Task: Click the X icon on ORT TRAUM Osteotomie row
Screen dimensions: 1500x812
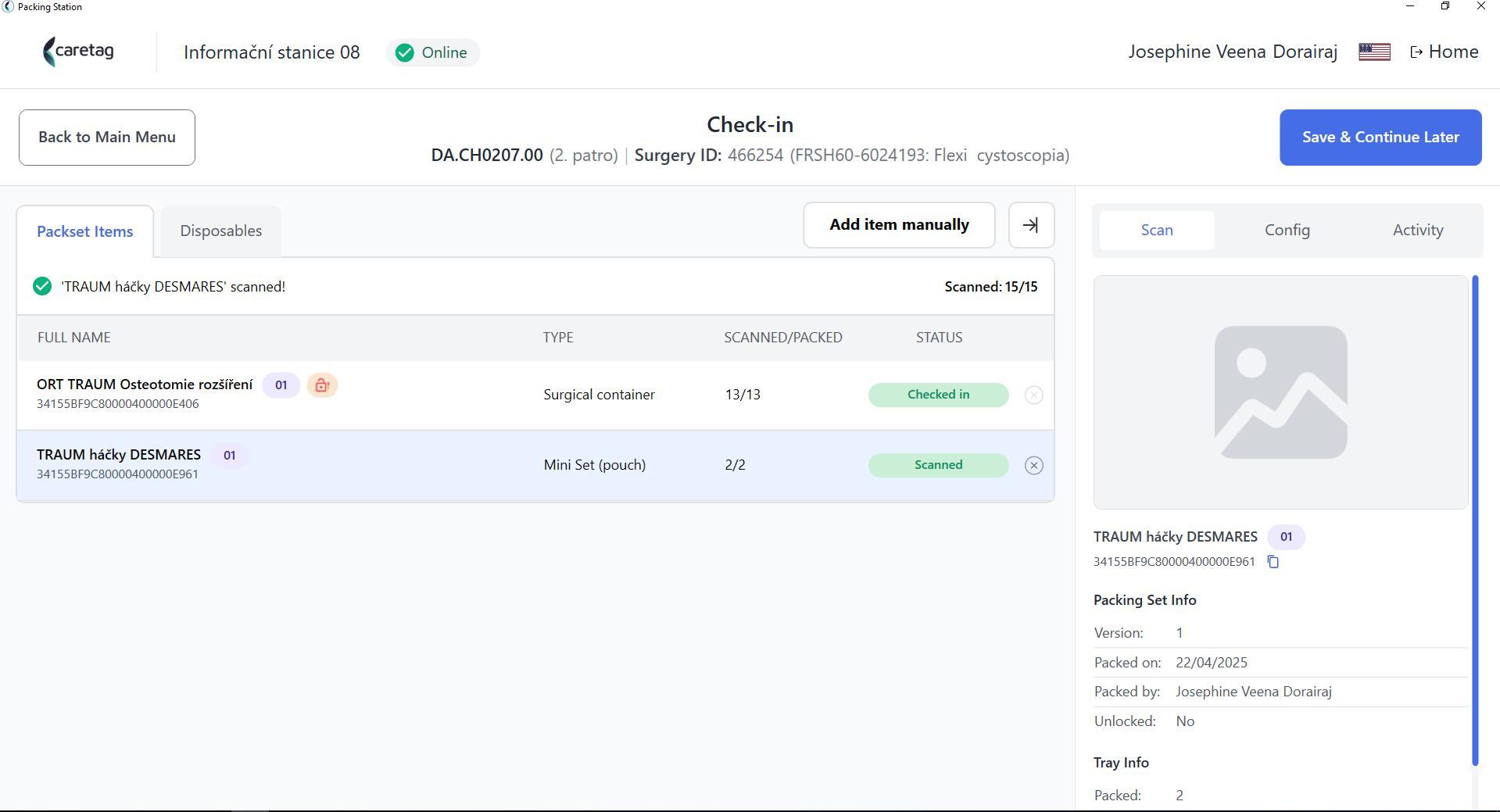Action: point(1033,395)
